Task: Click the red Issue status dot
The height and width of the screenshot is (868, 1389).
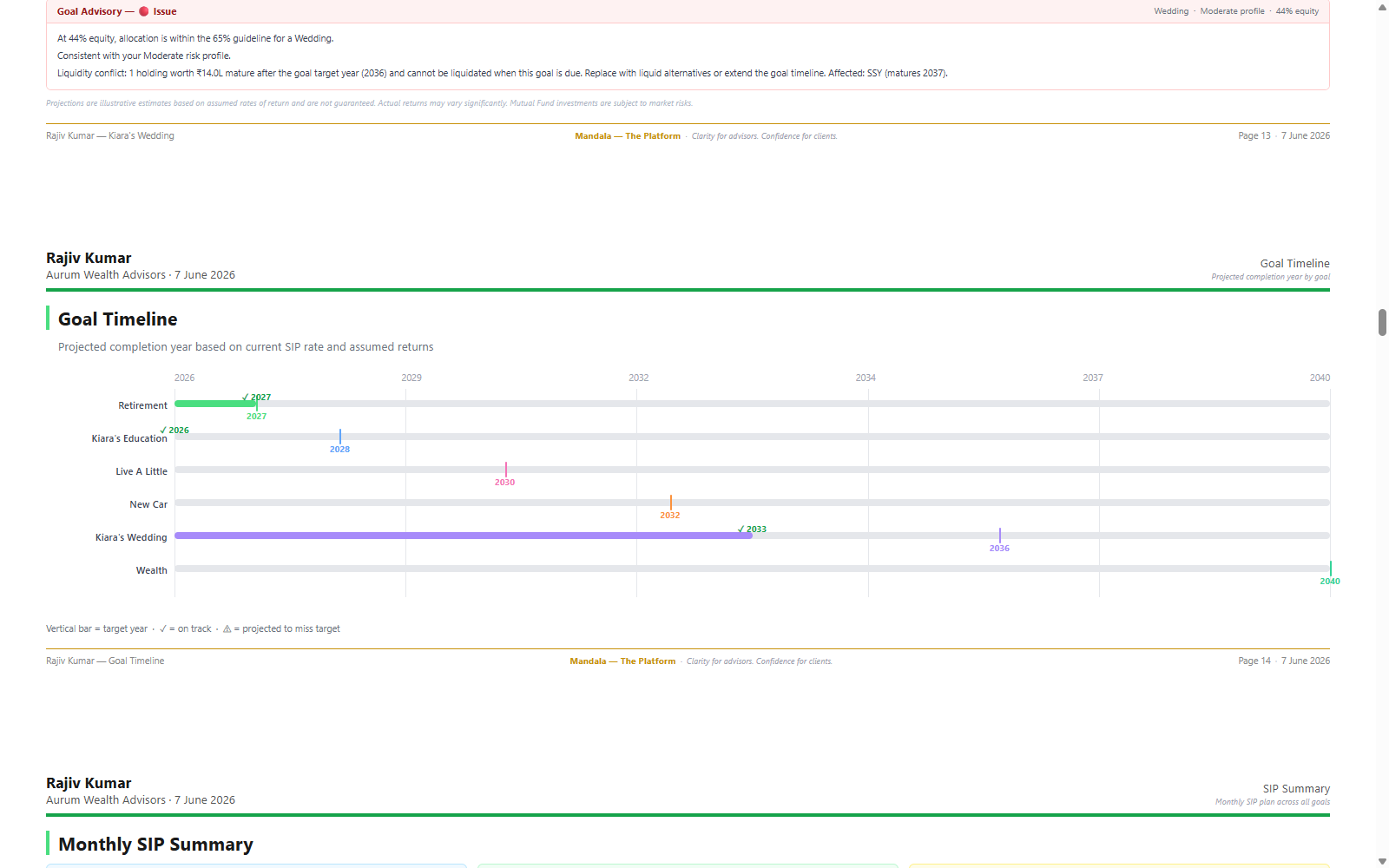Action: (144, 11)
